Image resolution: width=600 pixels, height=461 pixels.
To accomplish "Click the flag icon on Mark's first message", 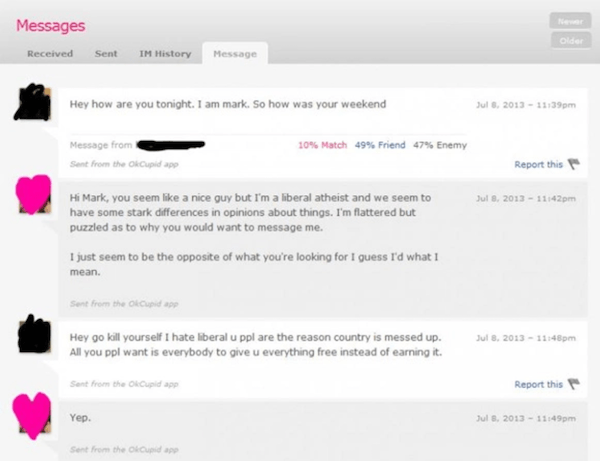I will (x=574, y=164).
